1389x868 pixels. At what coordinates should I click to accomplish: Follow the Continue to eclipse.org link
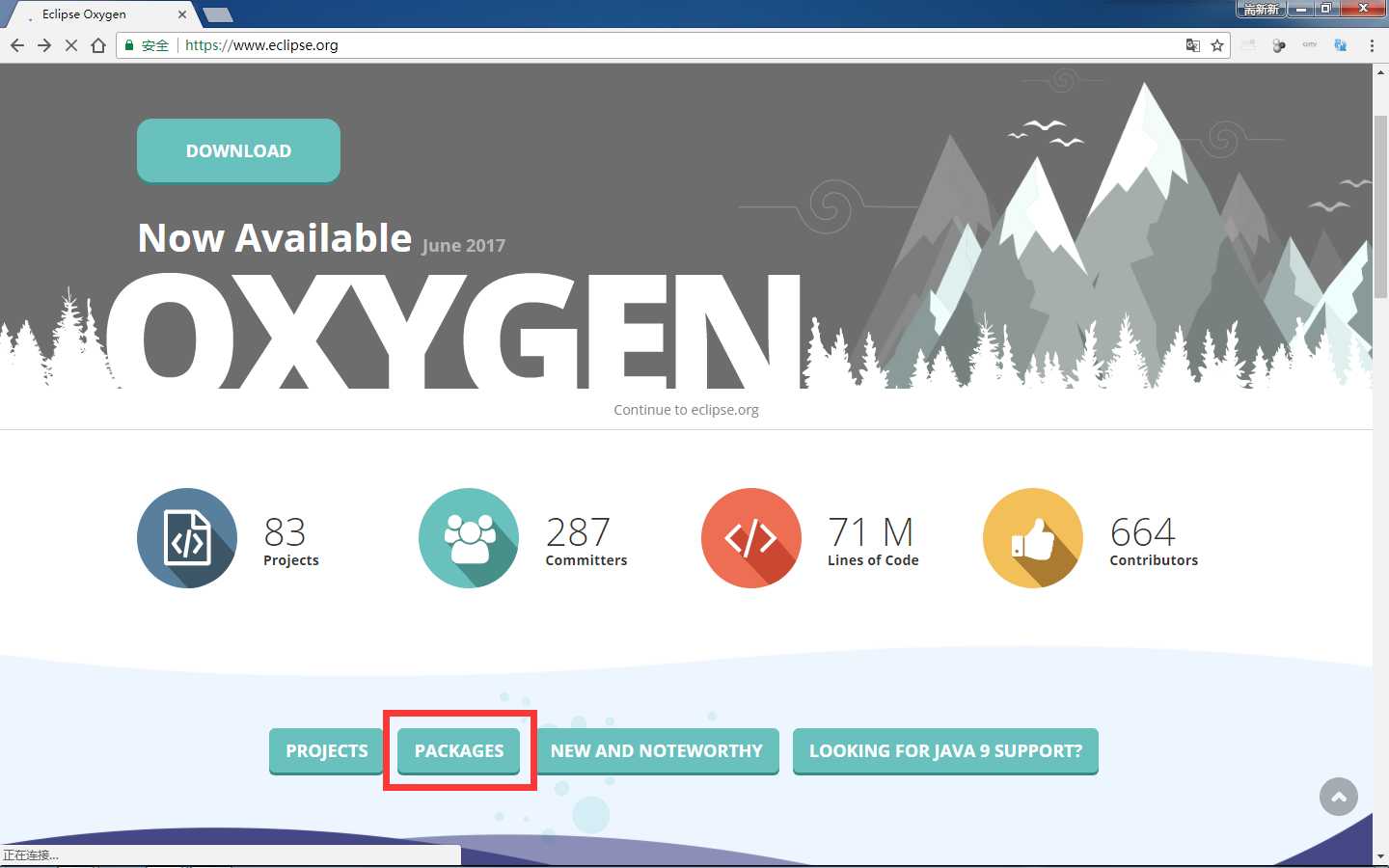[x=686, y=410]
